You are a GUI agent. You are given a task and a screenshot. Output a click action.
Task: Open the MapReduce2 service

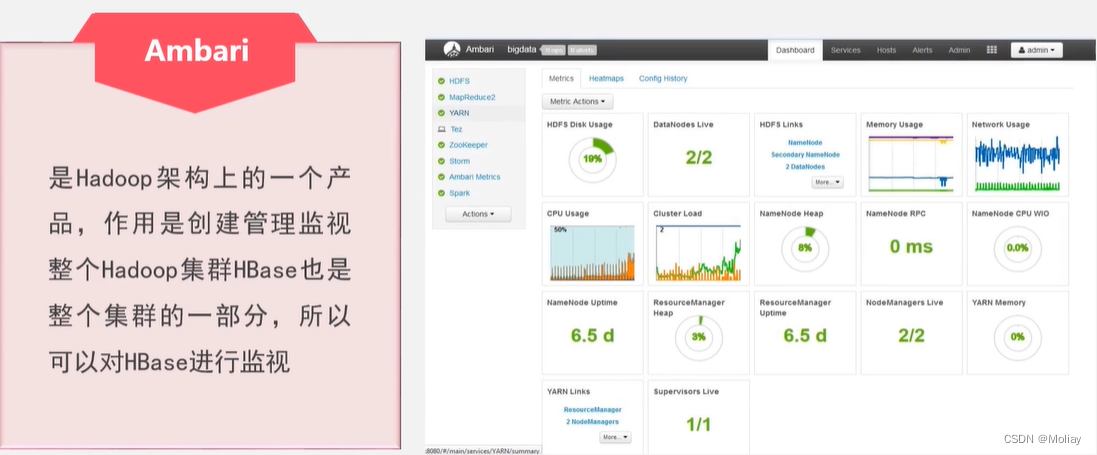pyautogui.click(x=472, y=97)
